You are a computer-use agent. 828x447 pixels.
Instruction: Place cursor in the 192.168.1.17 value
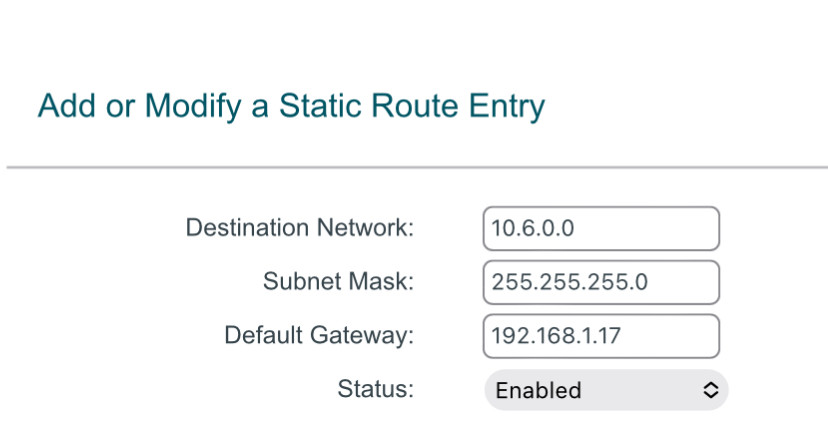556,336
